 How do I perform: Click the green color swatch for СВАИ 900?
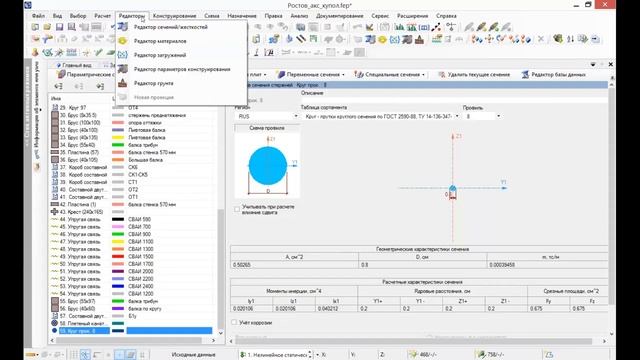click(118, 234)
